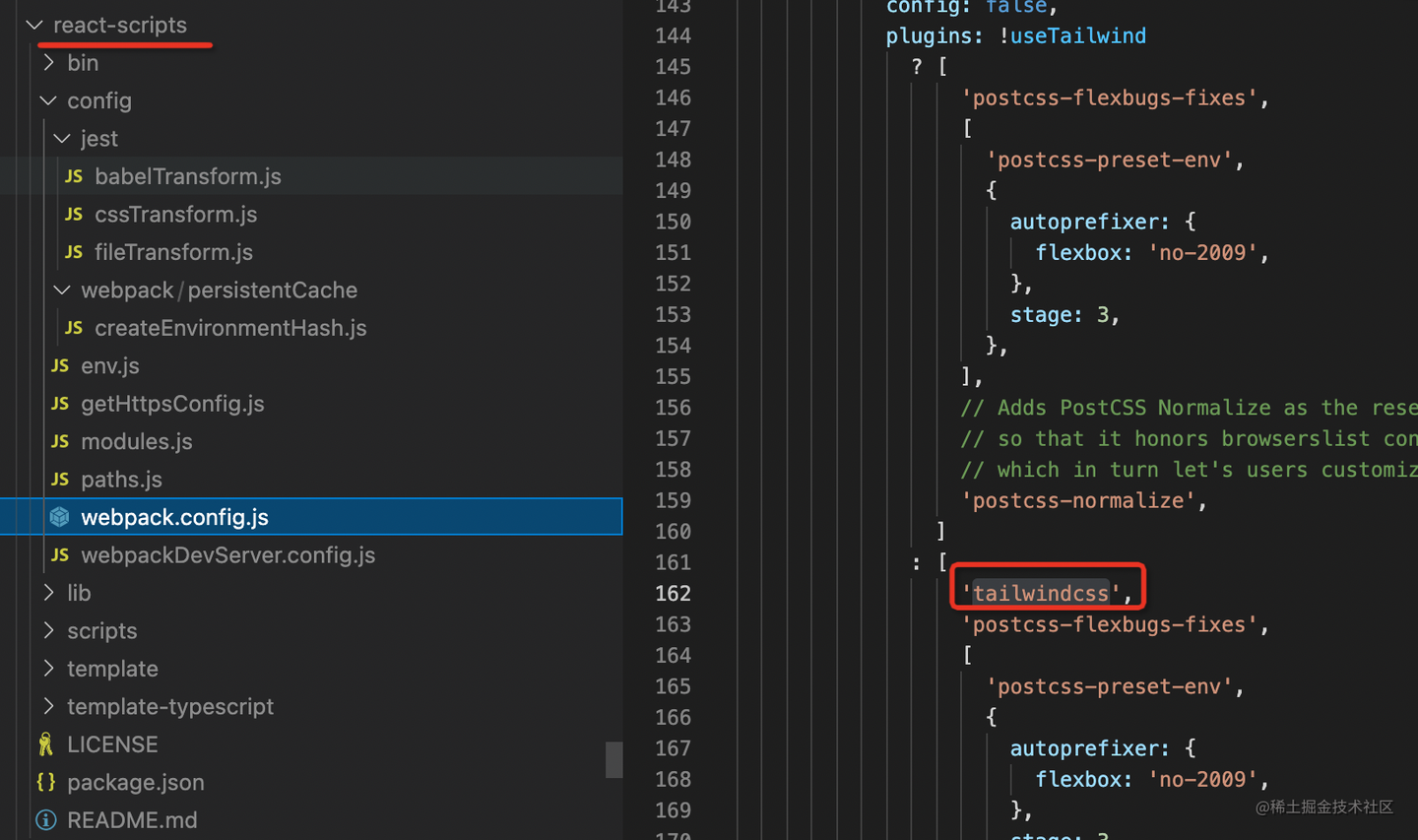The image size is (1418, 840).
Task: Click the JS icon beside createEnvironmentHash.js
Action: tap(74, 328)
